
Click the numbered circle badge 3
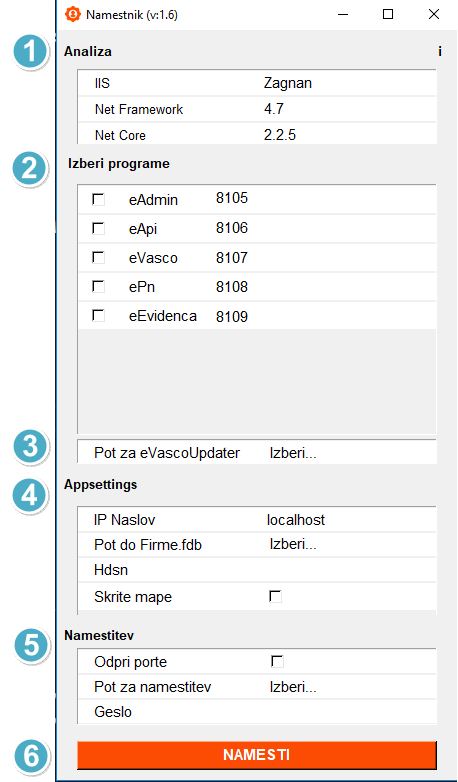tap(30, 447)
